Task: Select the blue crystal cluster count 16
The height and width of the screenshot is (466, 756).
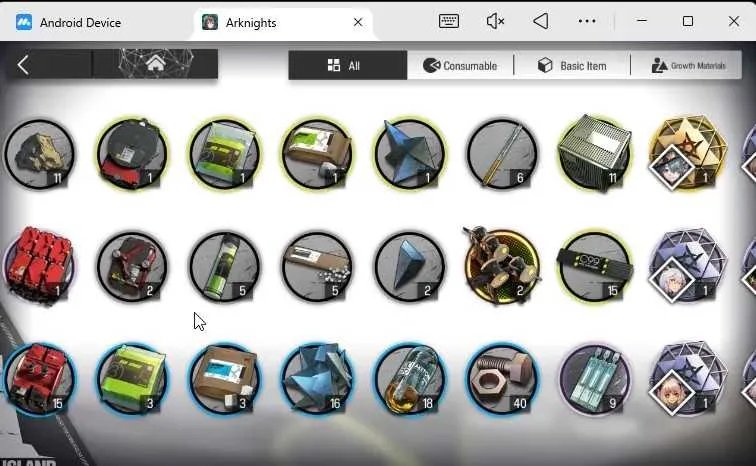Action: pyautogui.click(x=317, y=379)
